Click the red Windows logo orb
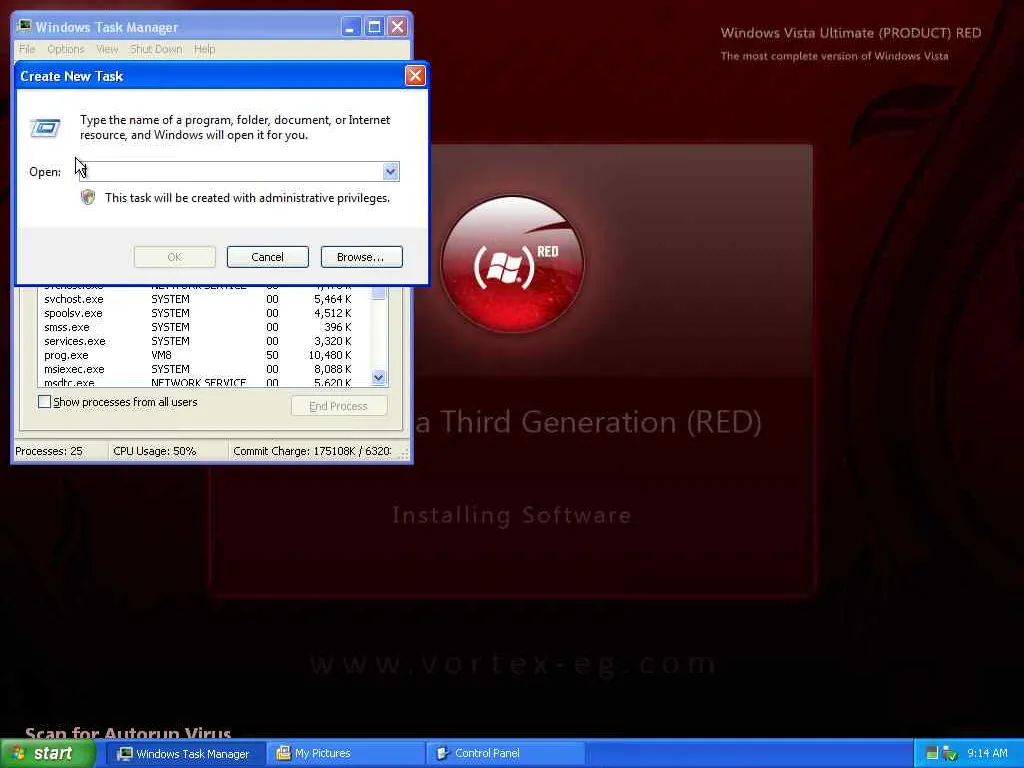 512,264
